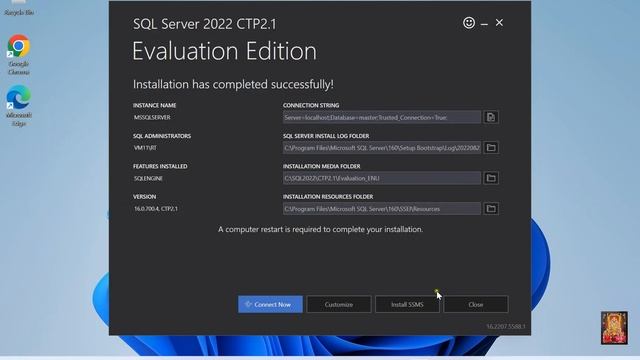Select the version 16.0.700.4, CTP2.1 text
Screen dimensions: 640x360
pos(156,209)
